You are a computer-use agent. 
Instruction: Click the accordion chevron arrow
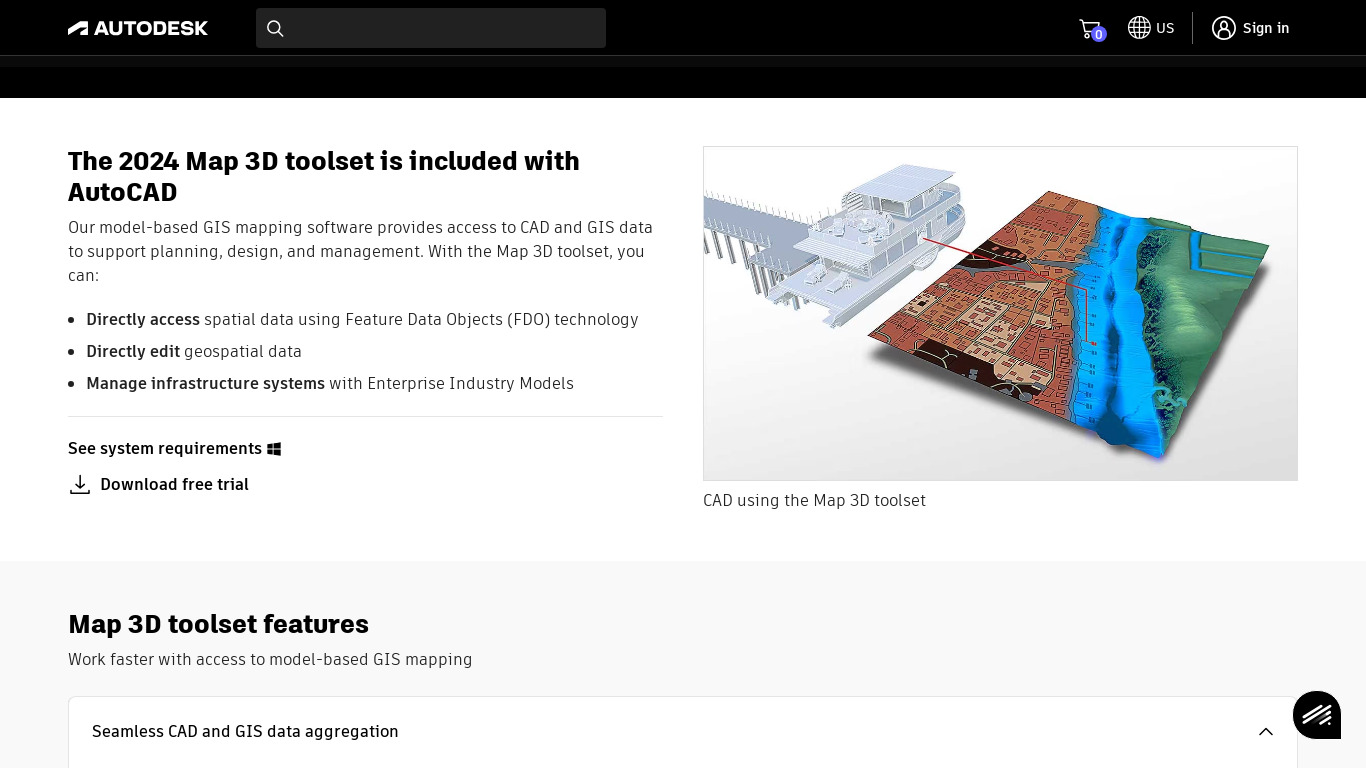point(1266,732)
